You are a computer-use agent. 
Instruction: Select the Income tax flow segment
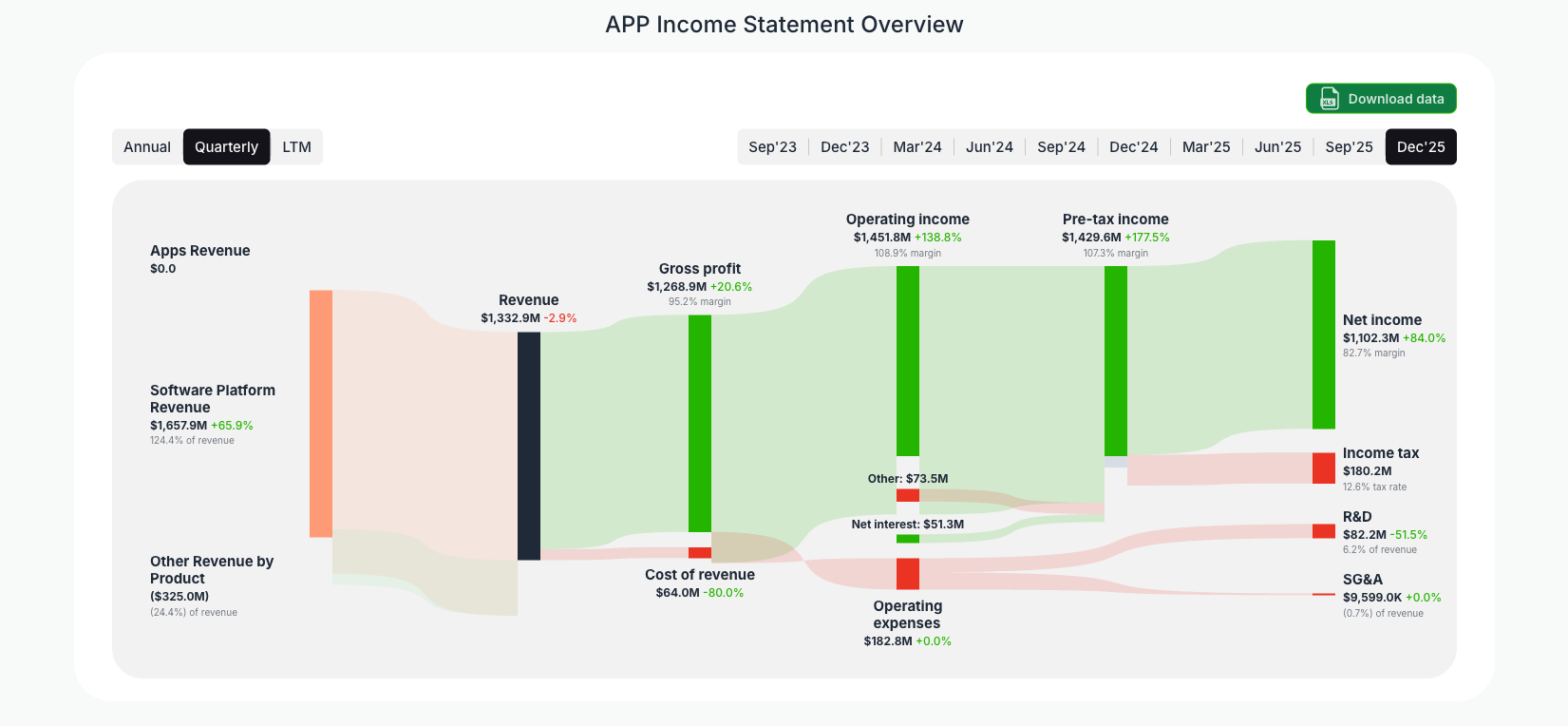point(1321,468)
